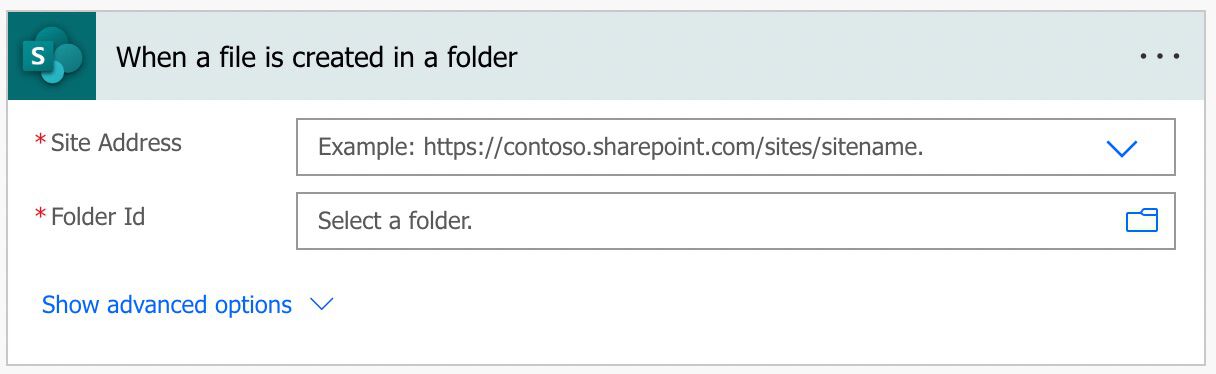The height and width of the screenshot is (374, 1216).
Task: Show advanced options link
Action: [167, 305]
